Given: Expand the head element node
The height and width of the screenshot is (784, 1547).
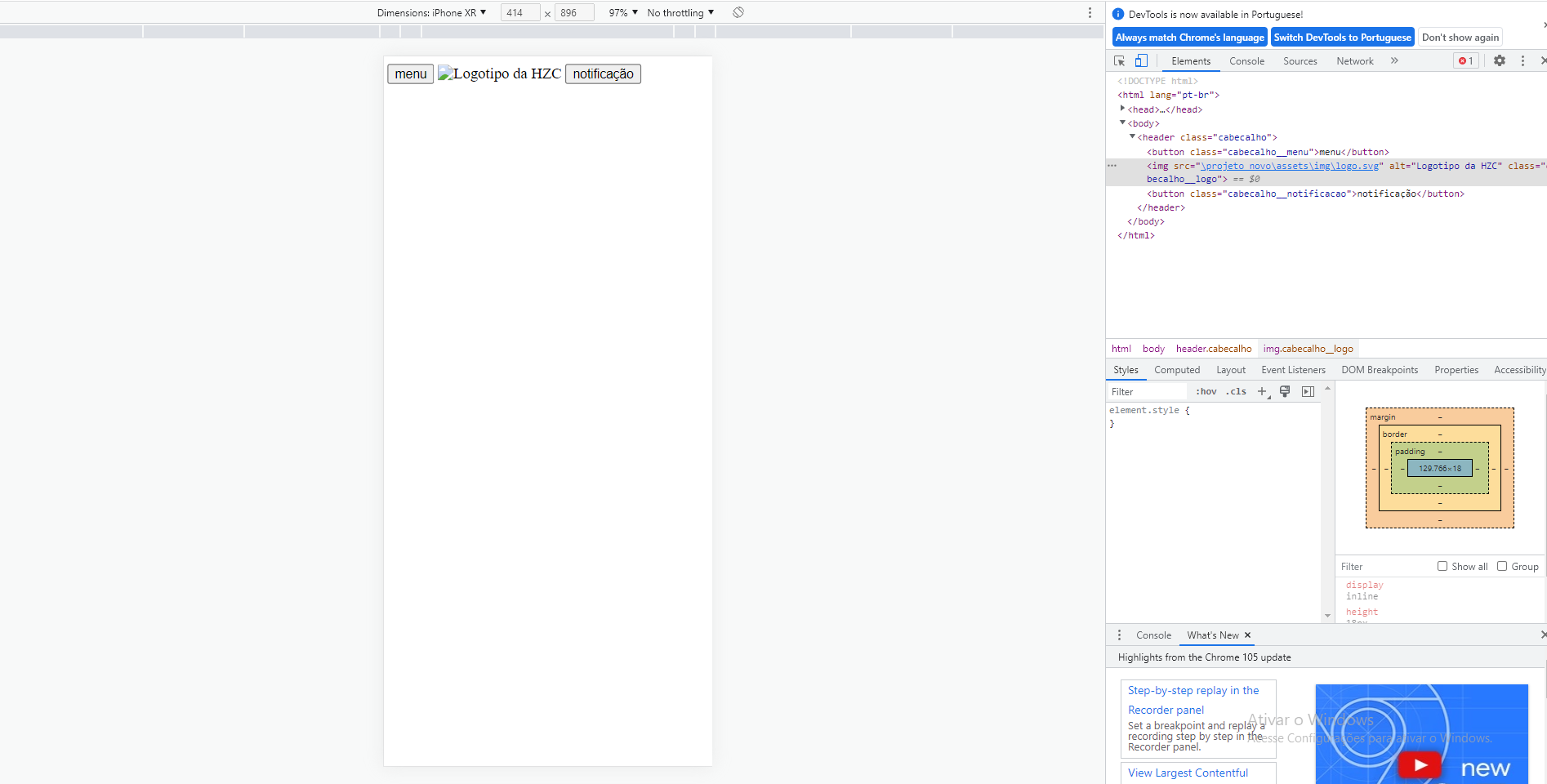Looking at the screenshot, I should pos(1122,109).
